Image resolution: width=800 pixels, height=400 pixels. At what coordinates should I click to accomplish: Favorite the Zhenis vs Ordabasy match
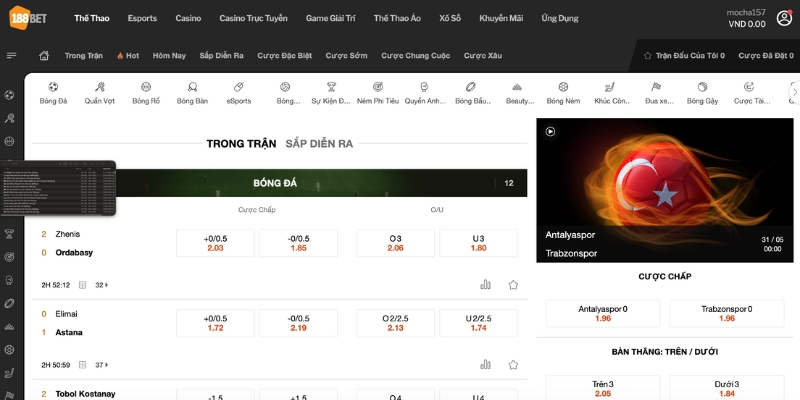[x=513, y=285]
